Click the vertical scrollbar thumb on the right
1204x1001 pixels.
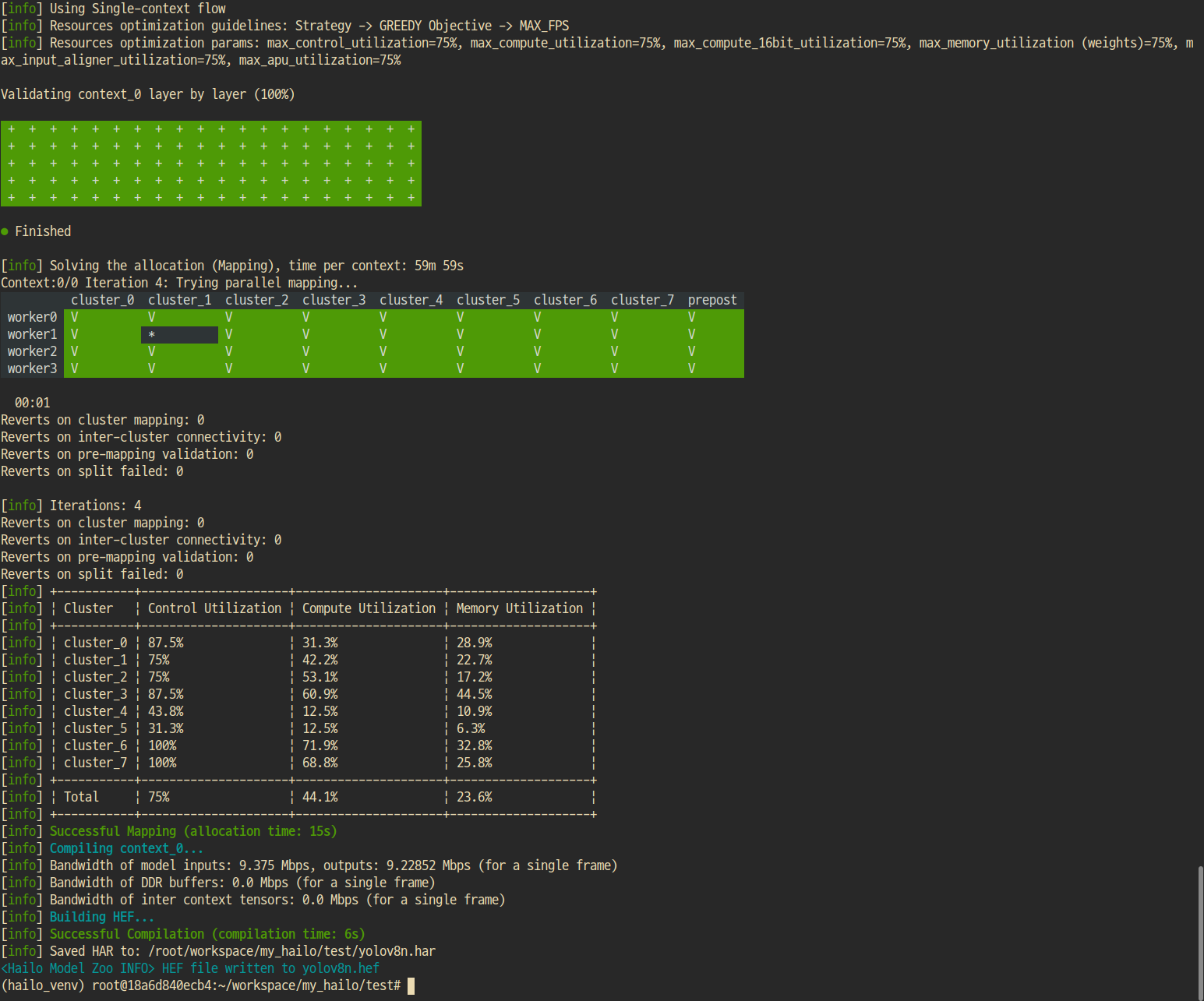click(1200, 930)
